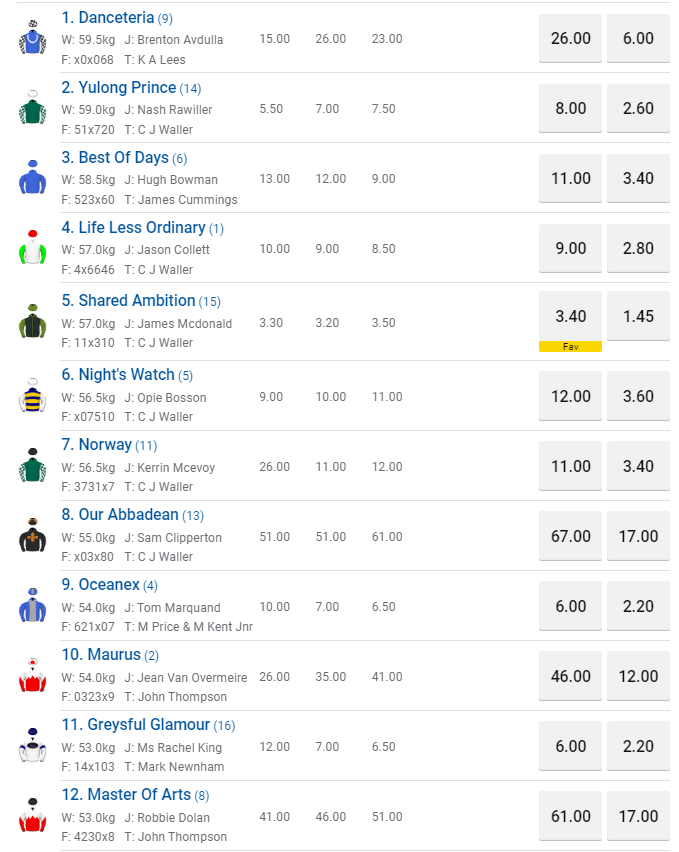Image resolution: width=679 pixels, height=852 pixels.
Task: Open the Norway runner link
Action: tap(105, 445)
